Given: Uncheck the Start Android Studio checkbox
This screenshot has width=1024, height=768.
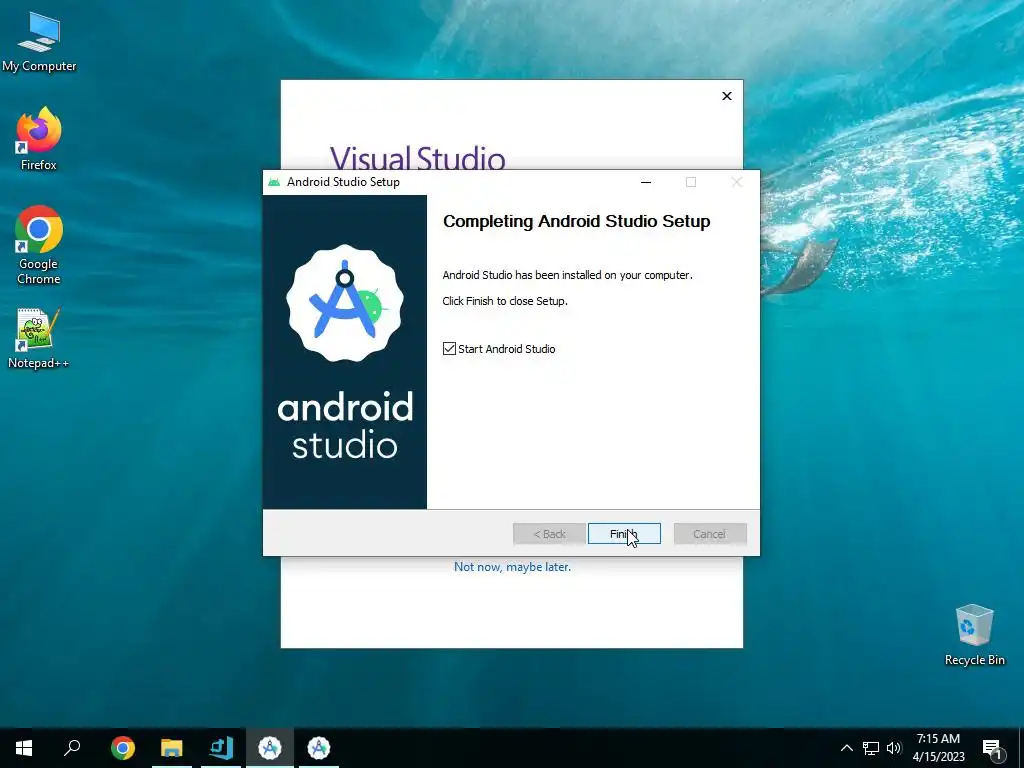Looking at the screenshot, I should click(x=449, y=349).
